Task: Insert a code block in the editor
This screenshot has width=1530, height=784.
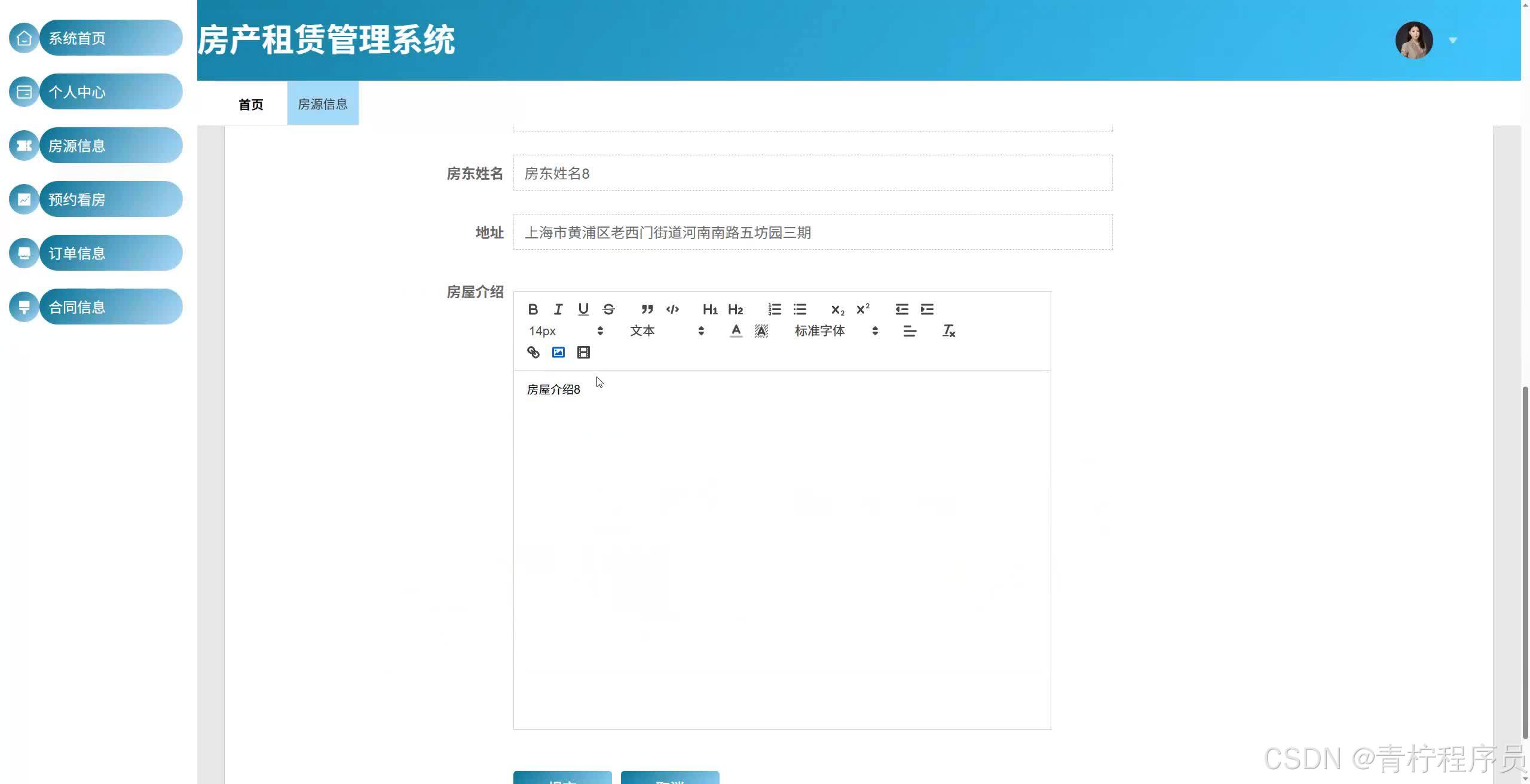Action: [672, 309]
